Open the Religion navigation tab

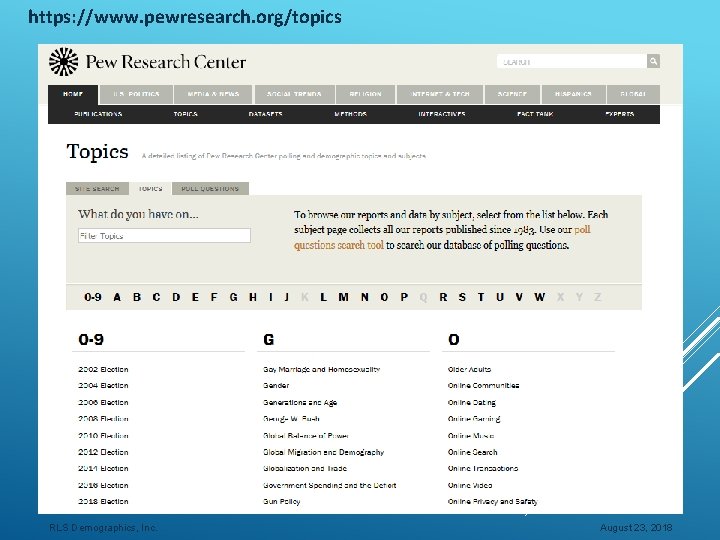tap(366, 94)
